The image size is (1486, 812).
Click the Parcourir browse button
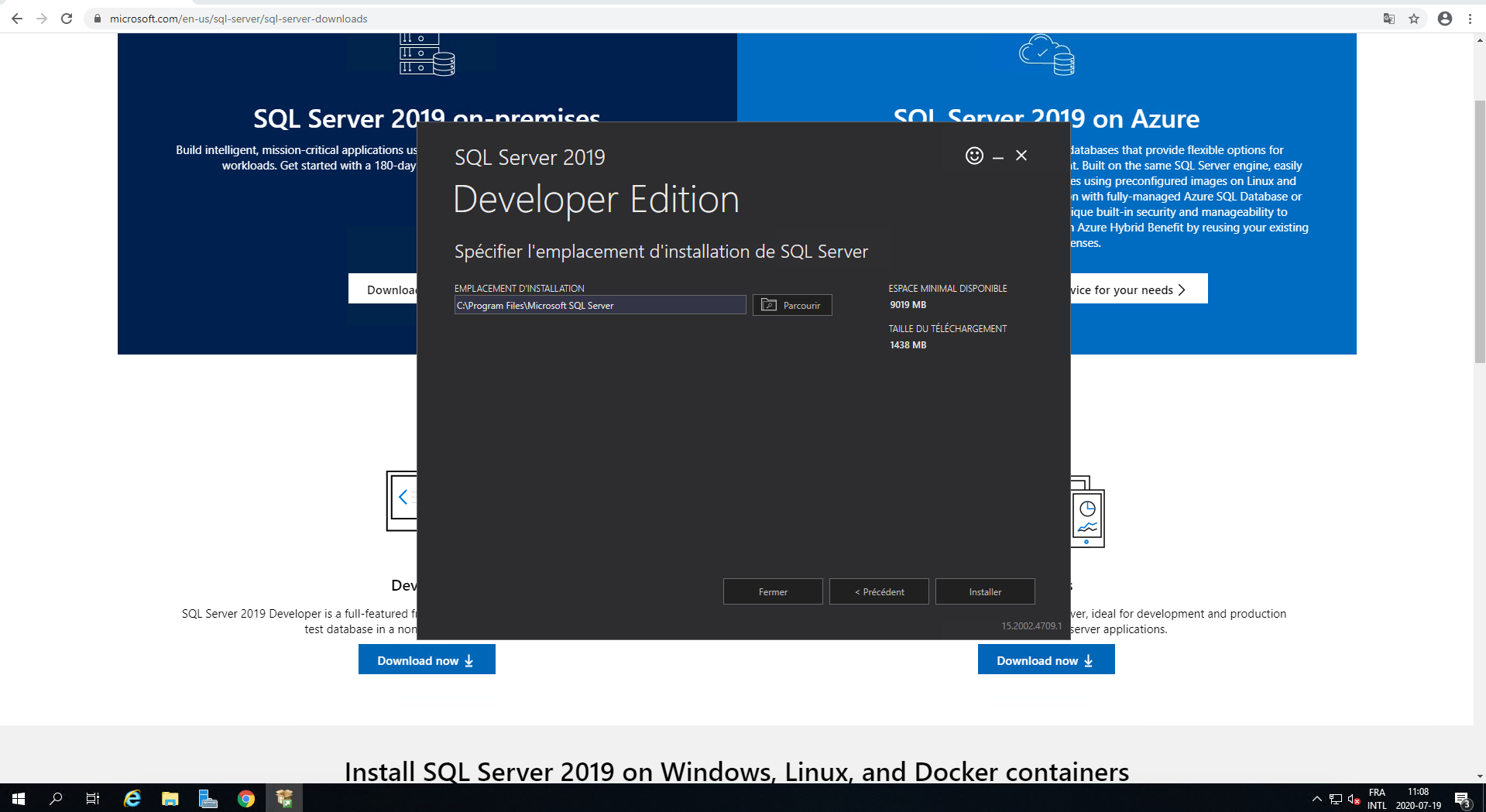pos(792,305)
